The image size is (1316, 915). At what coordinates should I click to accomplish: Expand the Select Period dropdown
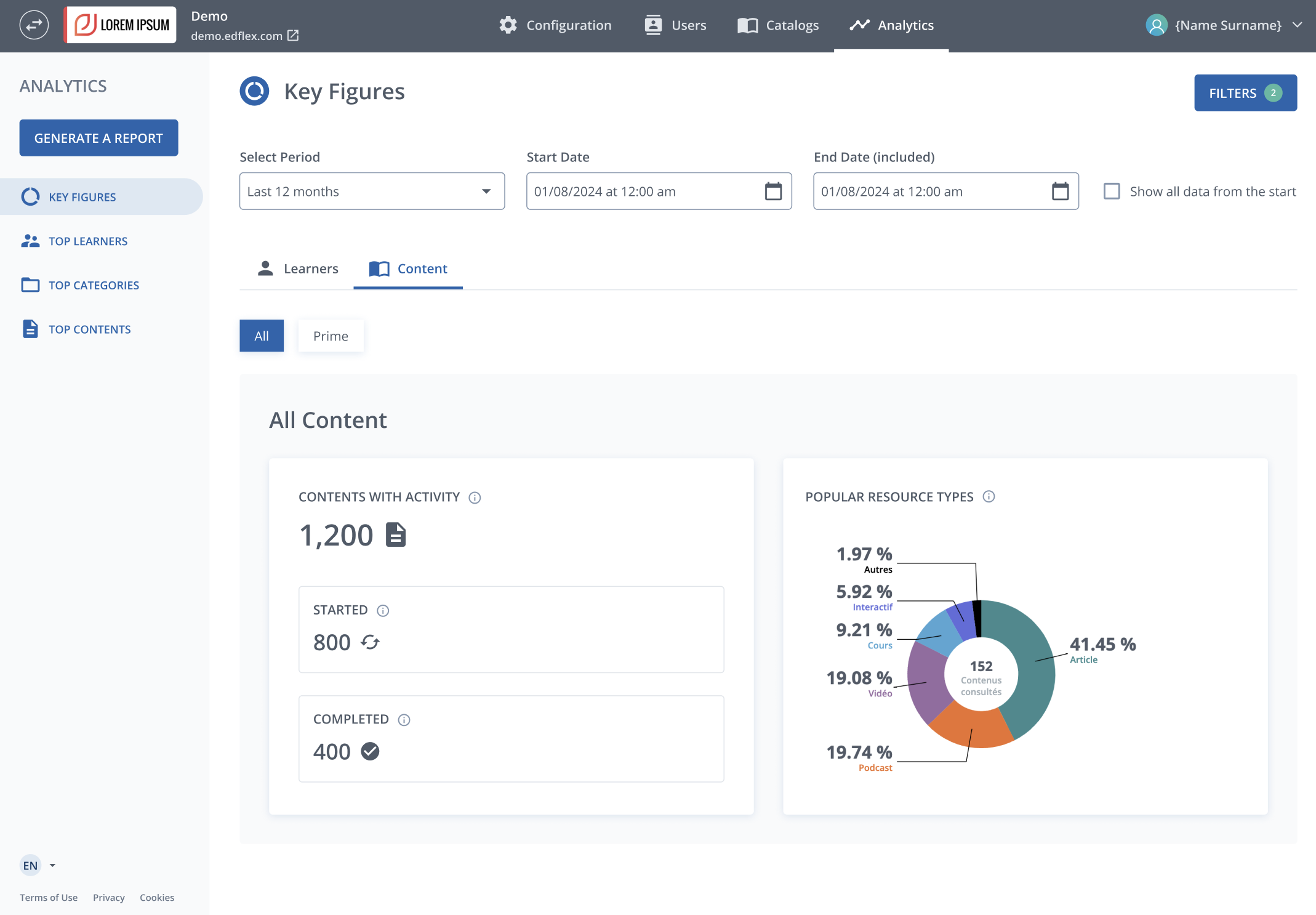(372, 191)
